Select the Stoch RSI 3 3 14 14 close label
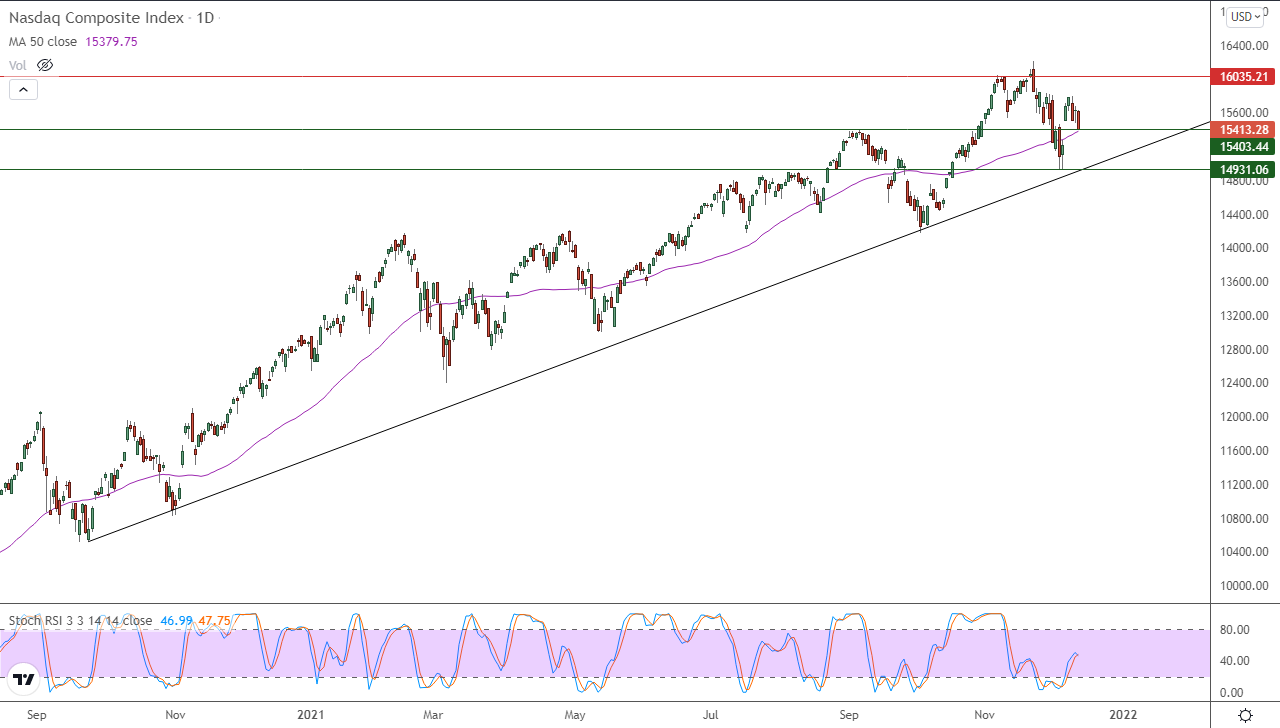Viewport: 1280px width, 728px height. (80, 620)
